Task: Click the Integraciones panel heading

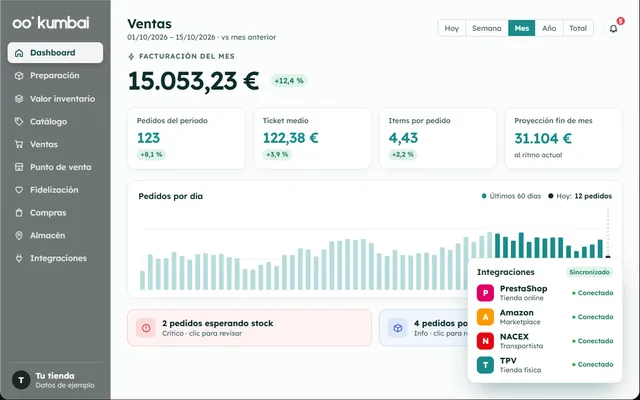Action: click(x=506, y=272)
